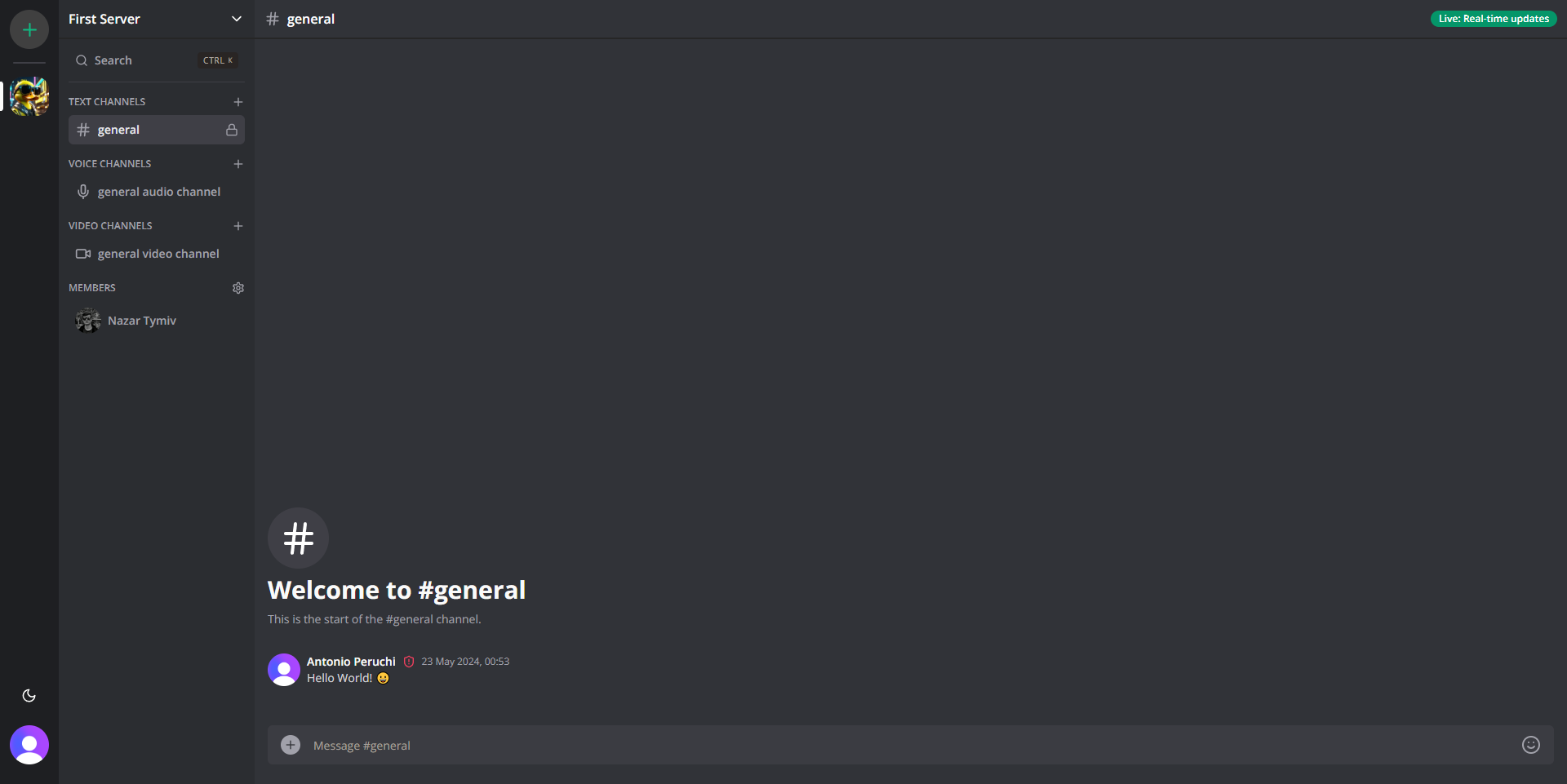Image resolution: width=1567 pixels, height=784 pixels.
Task: Add a new server with plus icon
Action: [x=29, y=29]
